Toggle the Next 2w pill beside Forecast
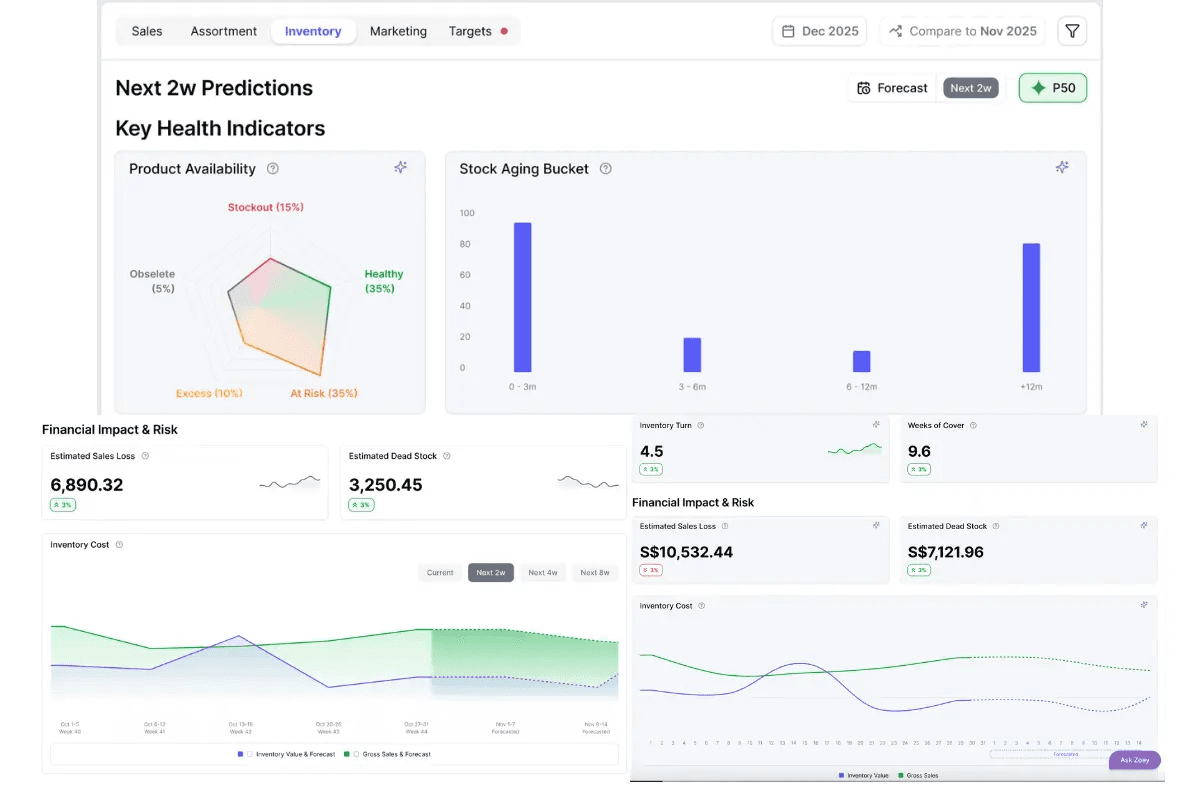This screenshot has height=800, width=1200. click(971, 88)
